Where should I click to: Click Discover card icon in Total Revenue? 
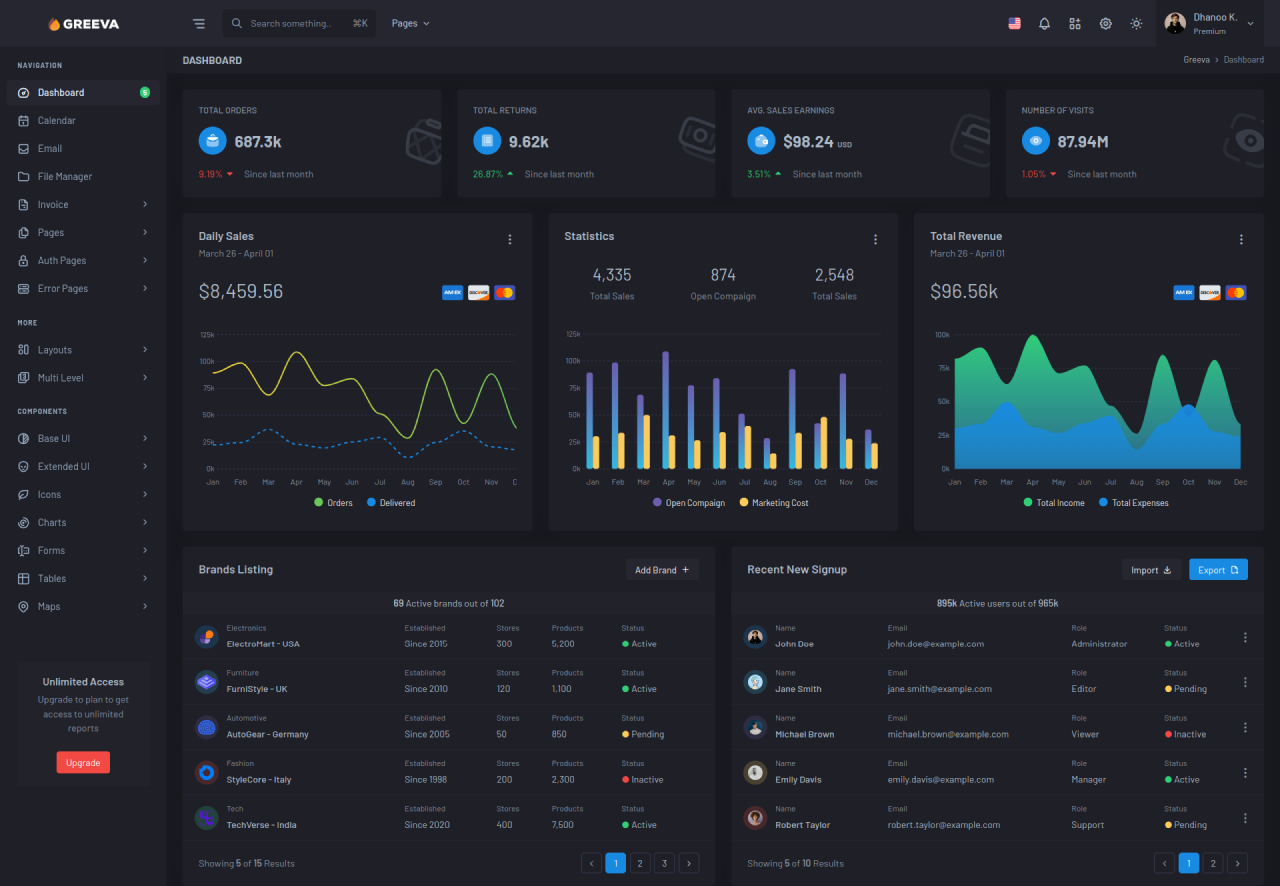pos(1210,293)
